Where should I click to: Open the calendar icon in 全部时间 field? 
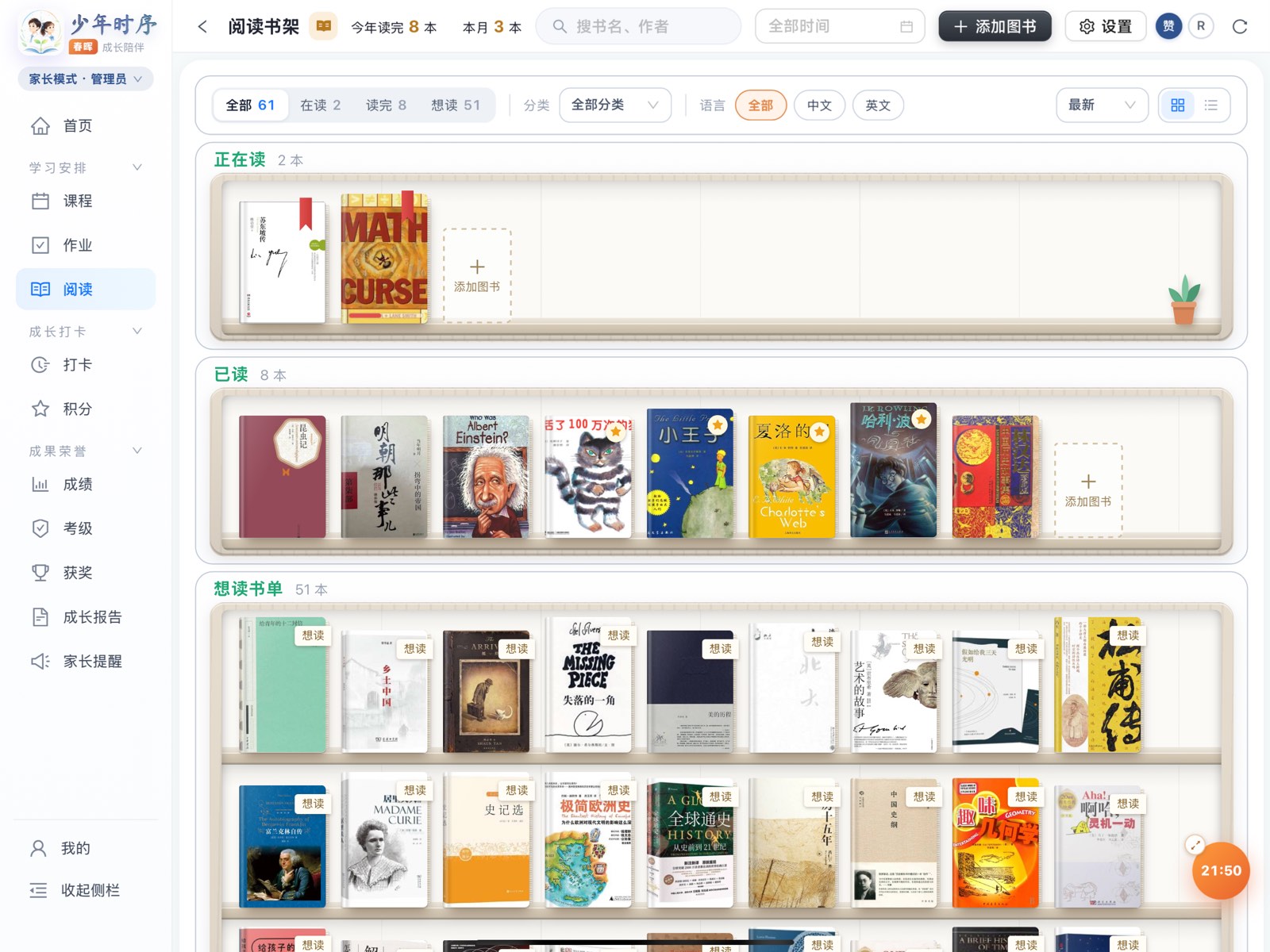click(x=906, y=27)
